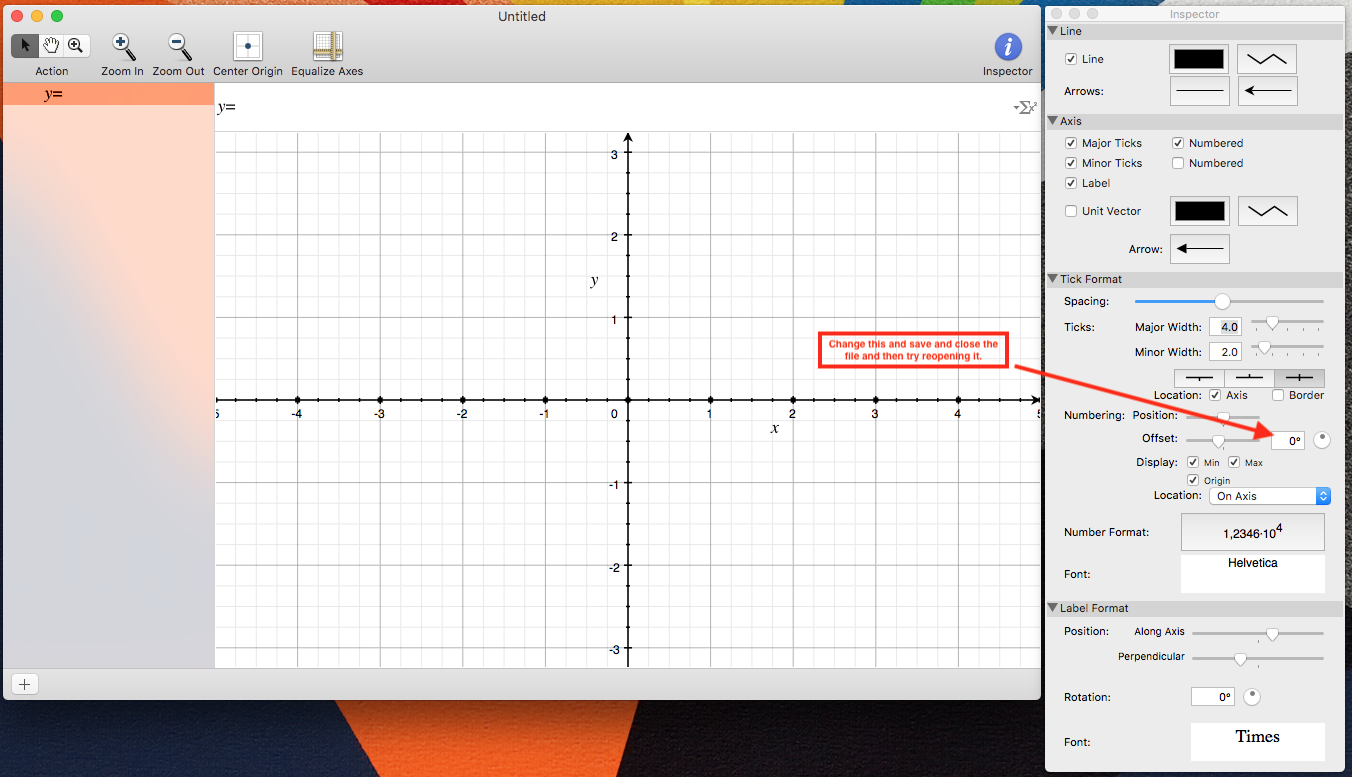This screenshot has height=777, width=1352.
Task: Click the Major Width 4.0 field
Action: (1226, 327)
